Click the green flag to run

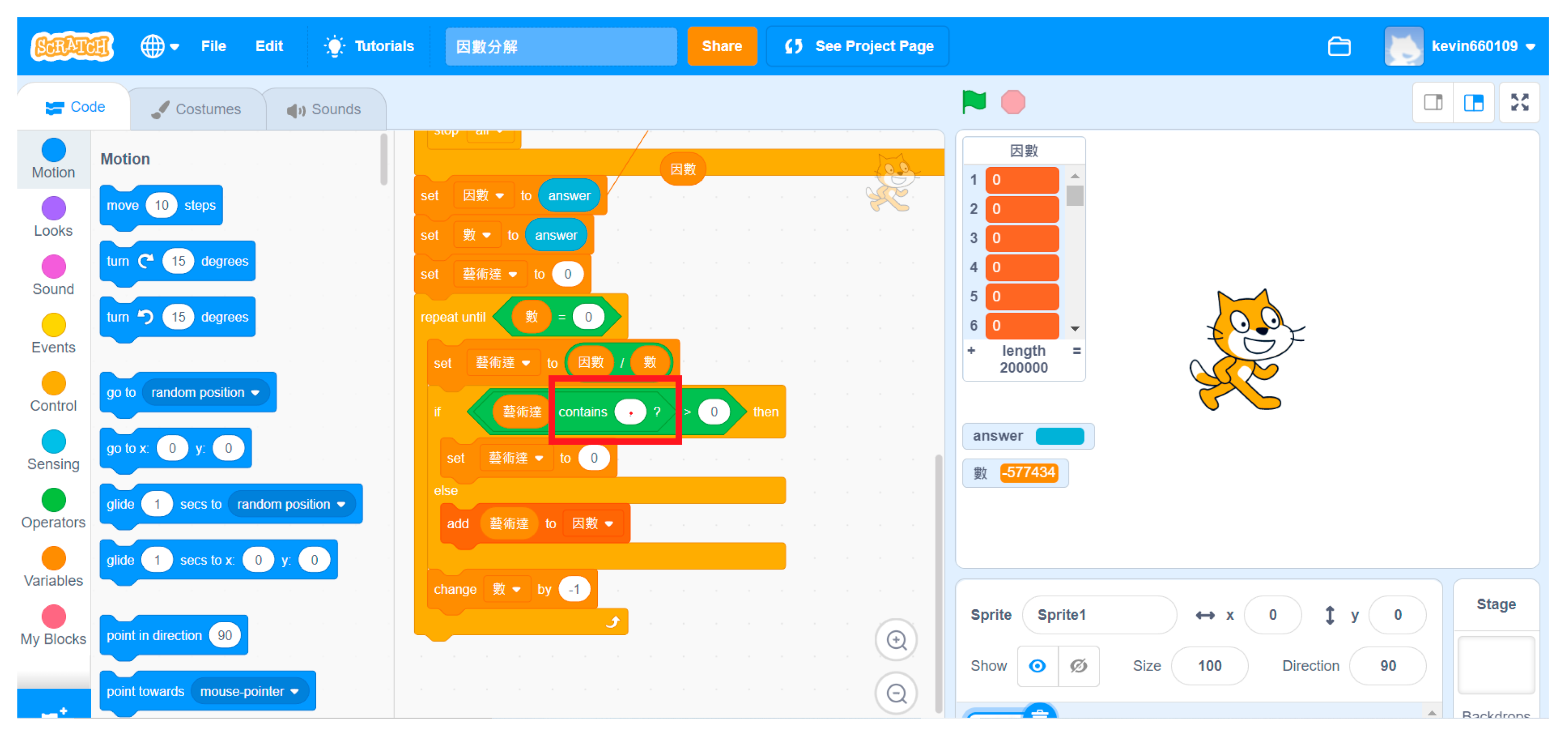[973, 102]
